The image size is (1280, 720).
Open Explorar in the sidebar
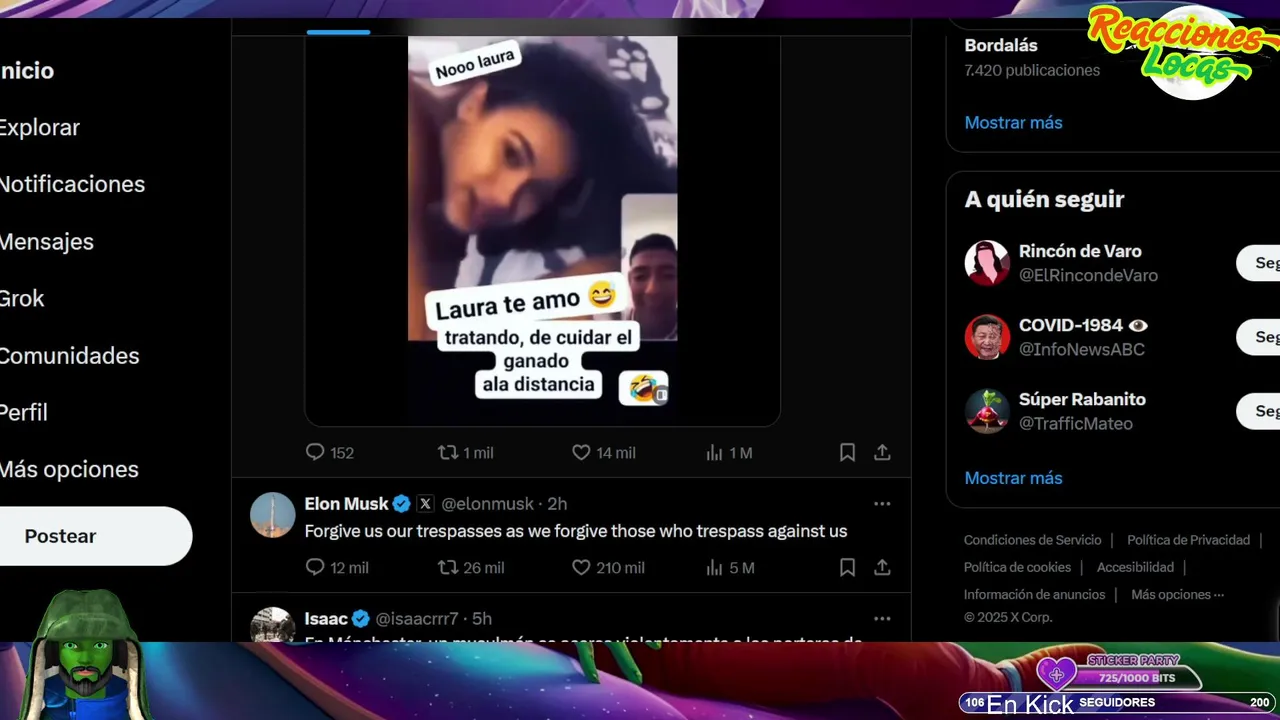coord(40,128)
